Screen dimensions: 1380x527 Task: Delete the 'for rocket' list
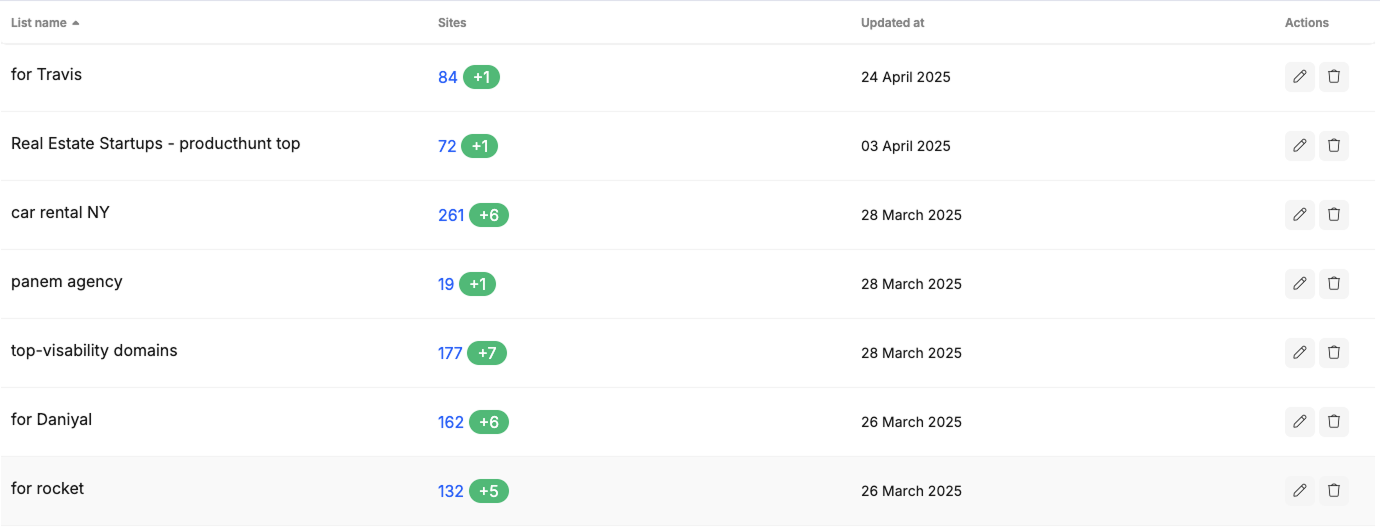(1334, 491)
